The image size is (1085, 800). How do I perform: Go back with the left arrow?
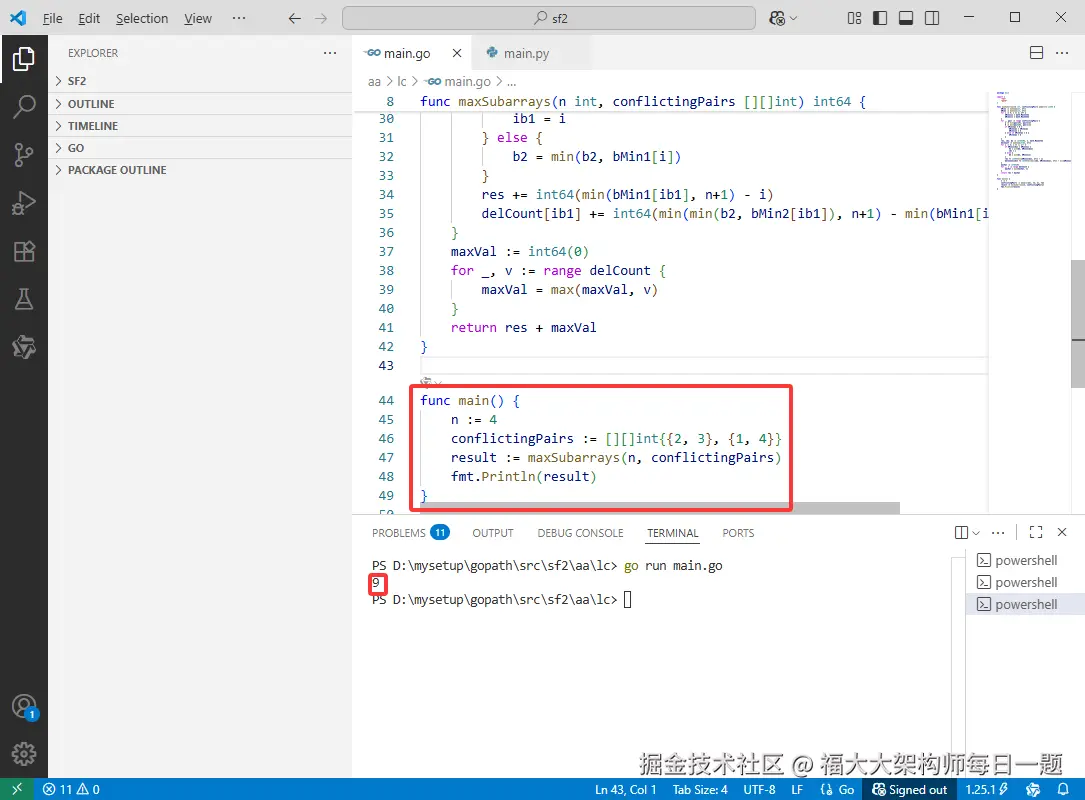[295, 18]
